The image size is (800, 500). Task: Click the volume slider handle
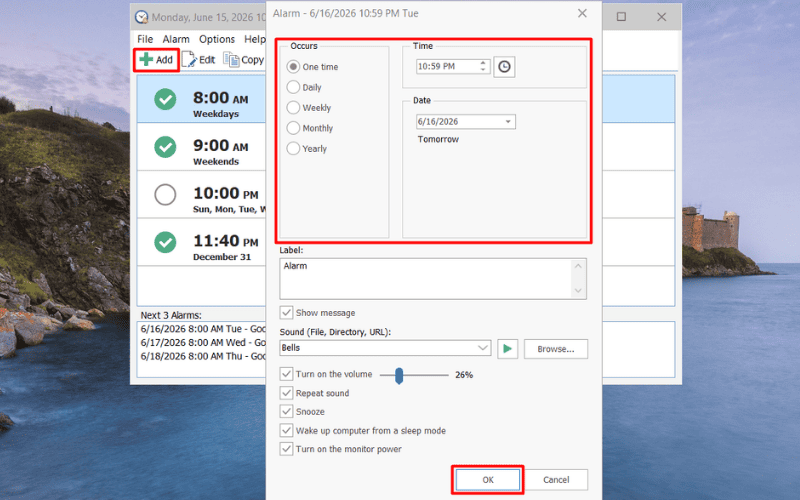pos(399,376)
